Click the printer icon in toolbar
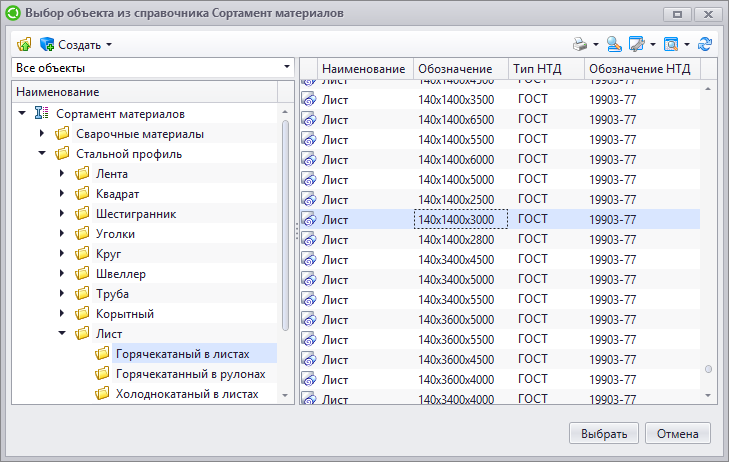This screenshot has height=462, width=729. (x=580, y=45)
